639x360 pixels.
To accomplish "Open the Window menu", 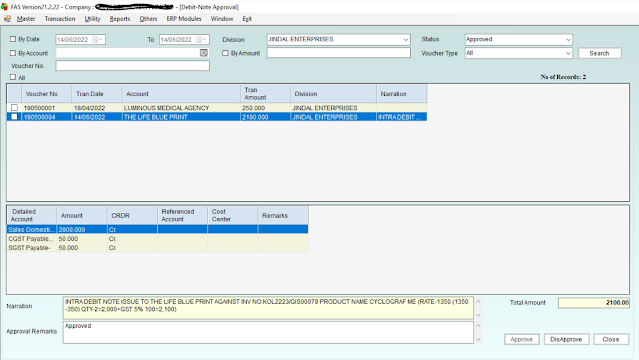I will pyautogui.click(x=222, y=19).
